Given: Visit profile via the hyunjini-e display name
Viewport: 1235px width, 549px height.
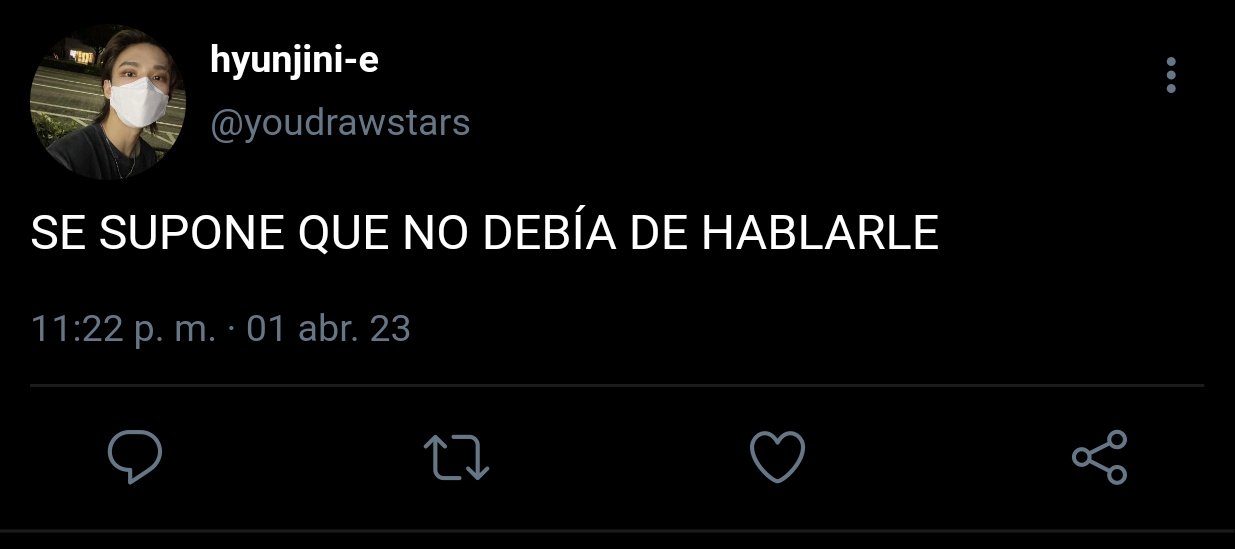Looking at the screenshot, I should [295, 61].
